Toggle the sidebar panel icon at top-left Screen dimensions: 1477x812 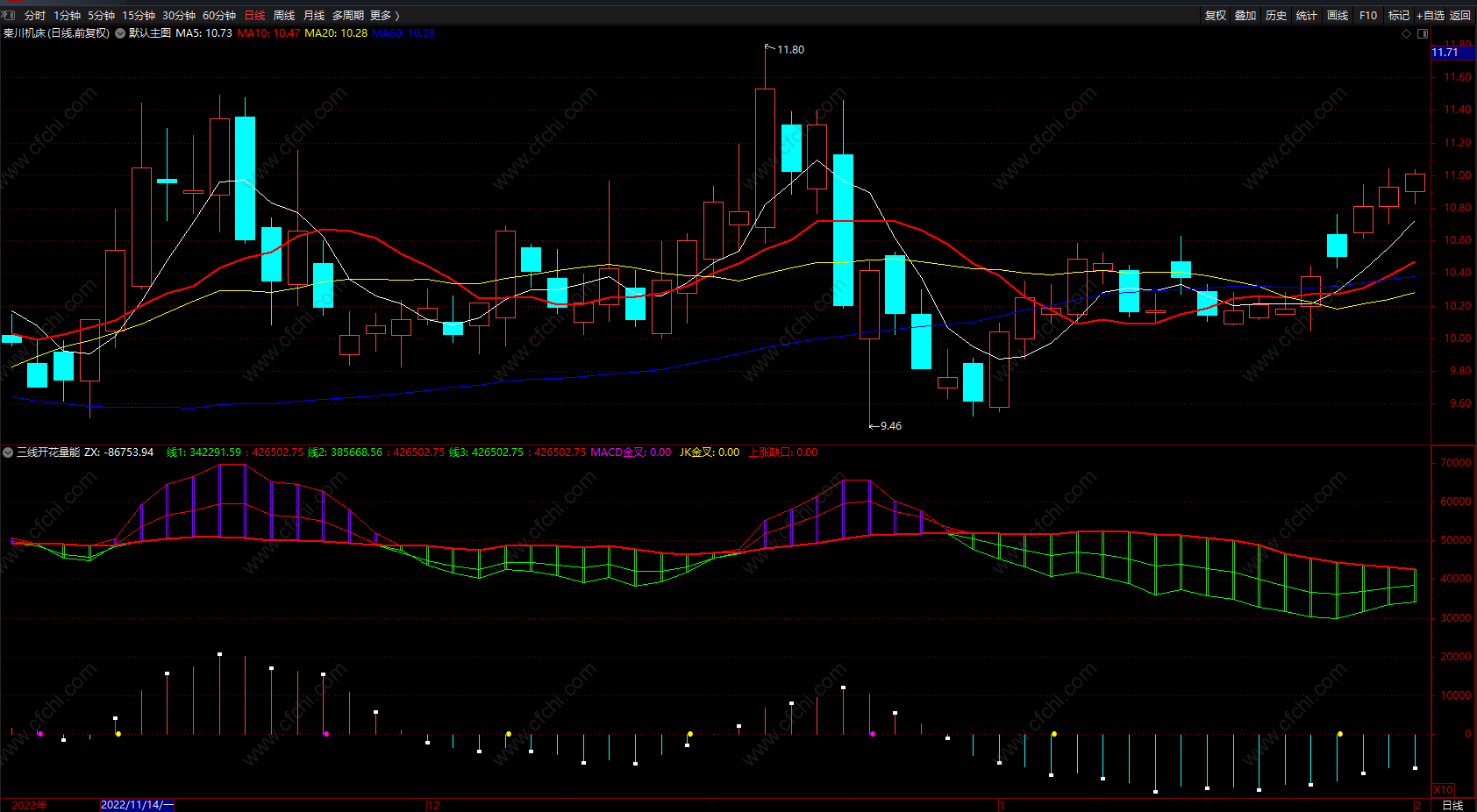pyautogui.click(x=8, y=15)
